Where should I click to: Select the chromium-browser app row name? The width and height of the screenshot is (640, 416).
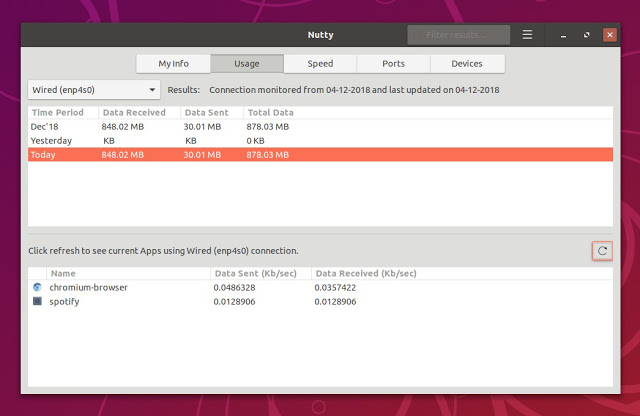pyautogui.click(x=89, y=287)
